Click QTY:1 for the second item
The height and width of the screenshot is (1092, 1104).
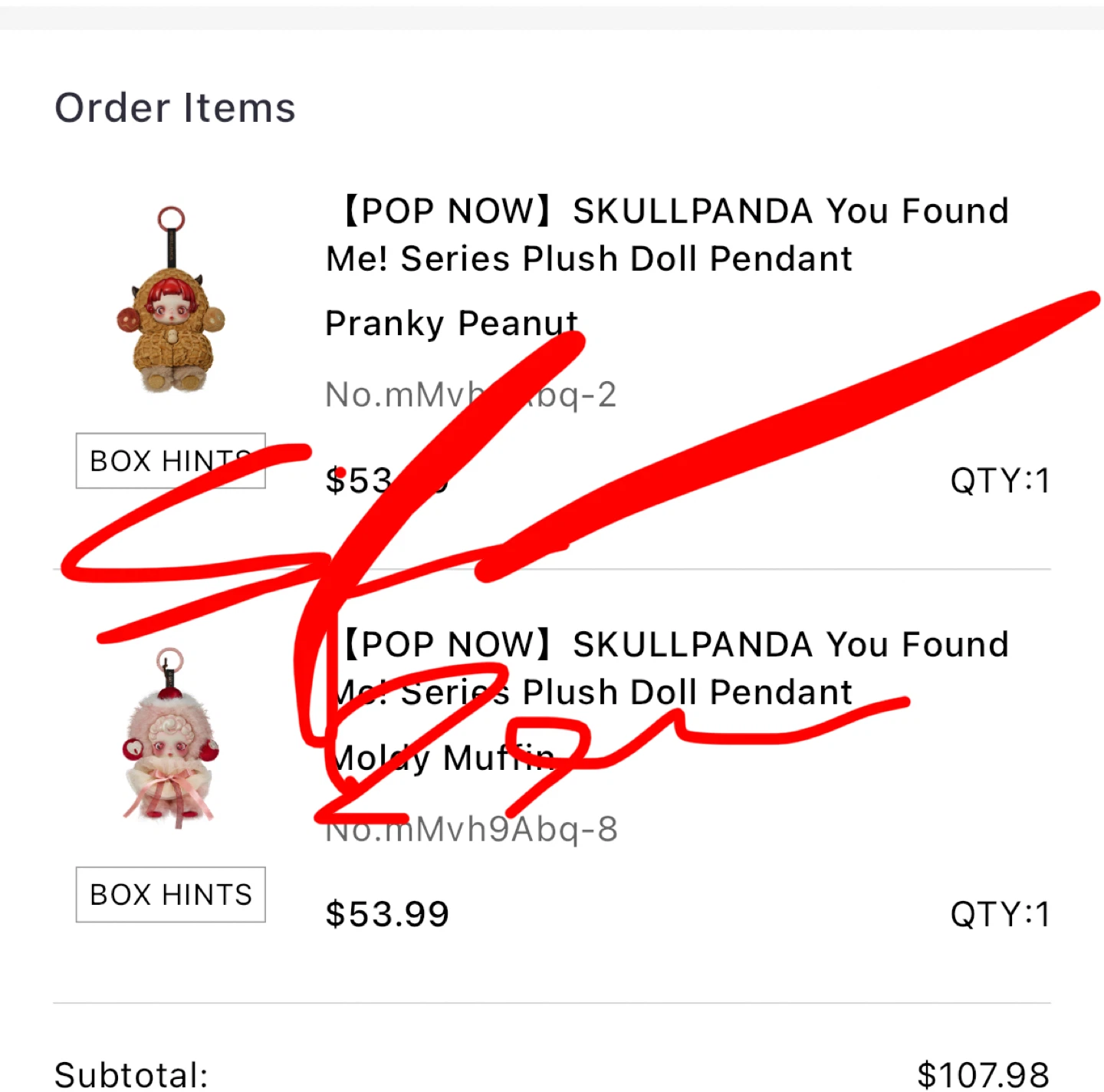1001,913
